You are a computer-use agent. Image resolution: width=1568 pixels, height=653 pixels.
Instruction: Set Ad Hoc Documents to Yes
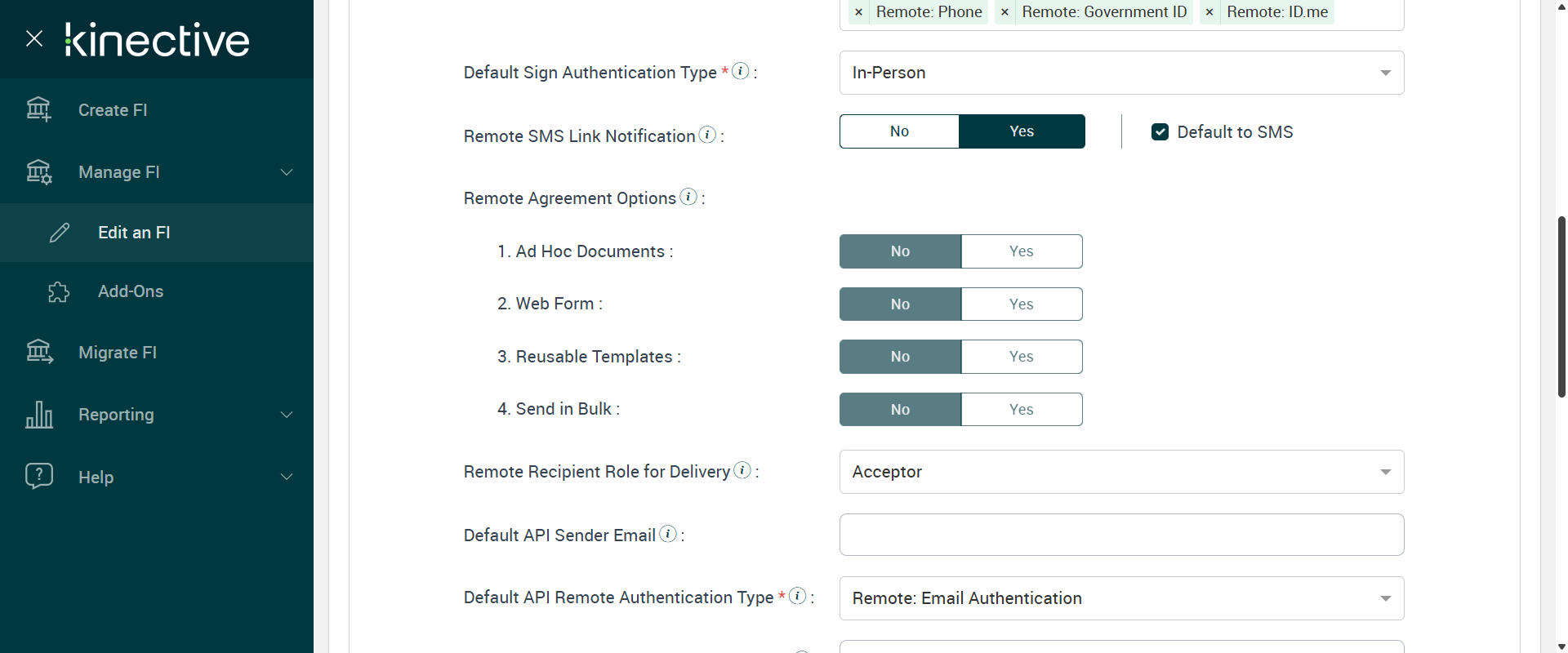[1021, 251]
